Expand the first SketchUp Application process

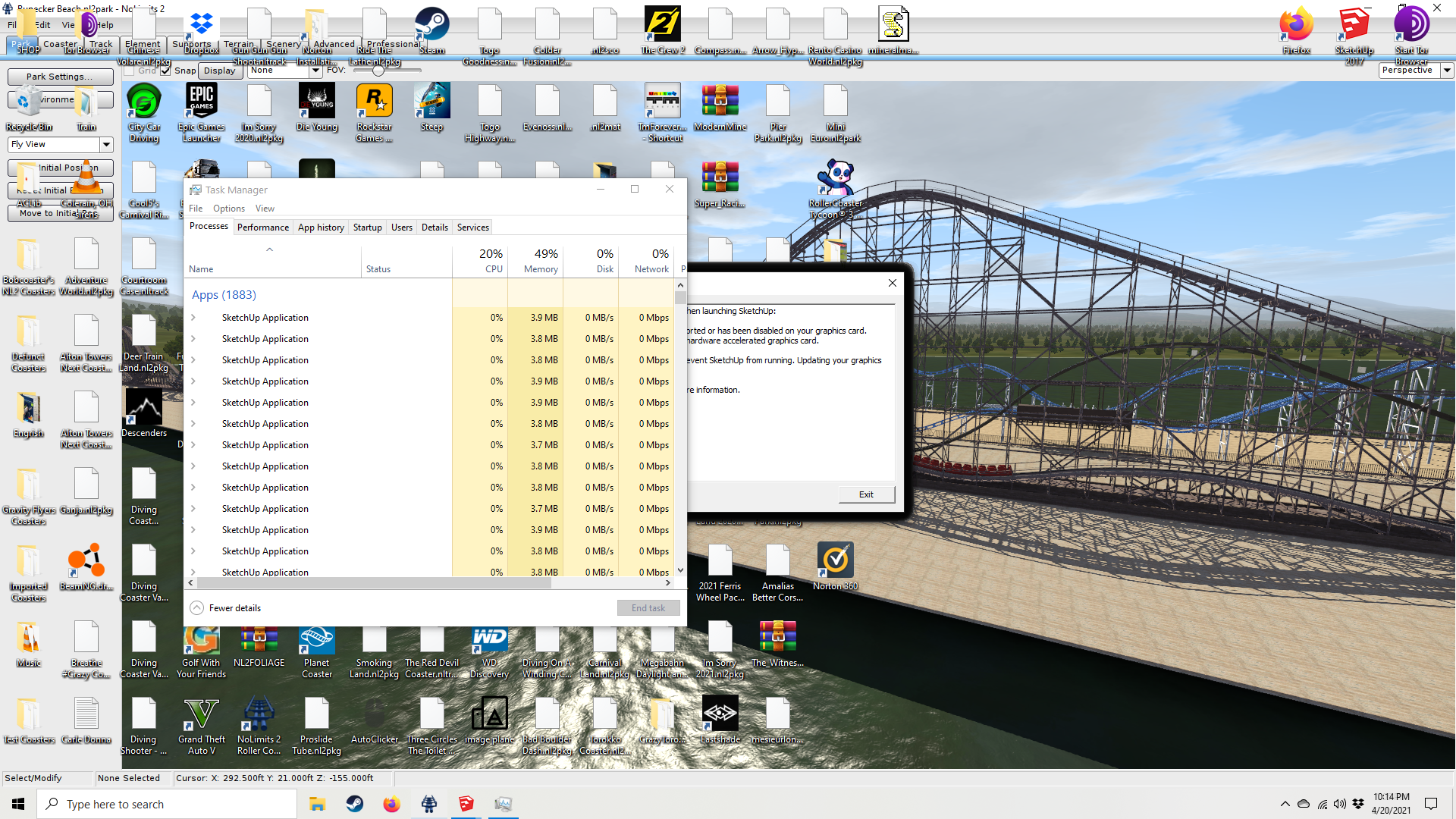click(193, 318)
